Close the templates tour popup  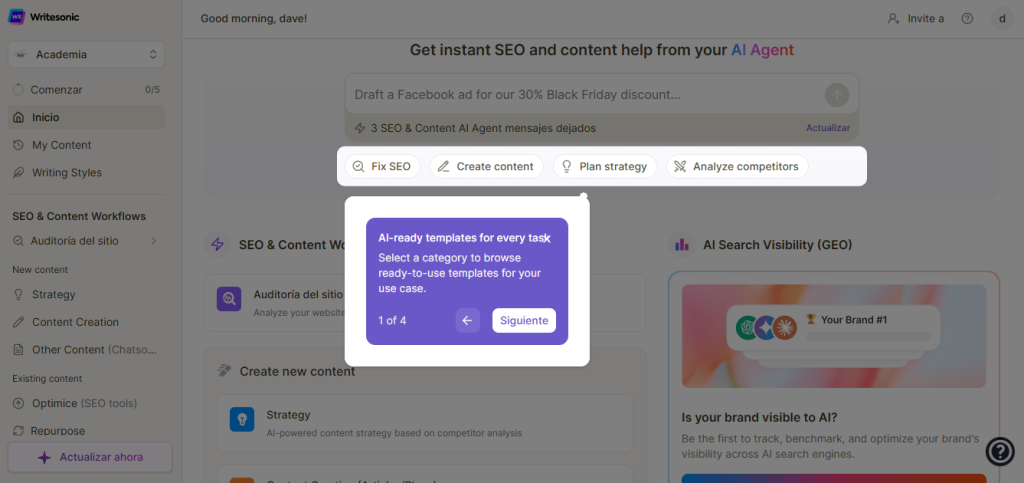[x=547, y=239]
